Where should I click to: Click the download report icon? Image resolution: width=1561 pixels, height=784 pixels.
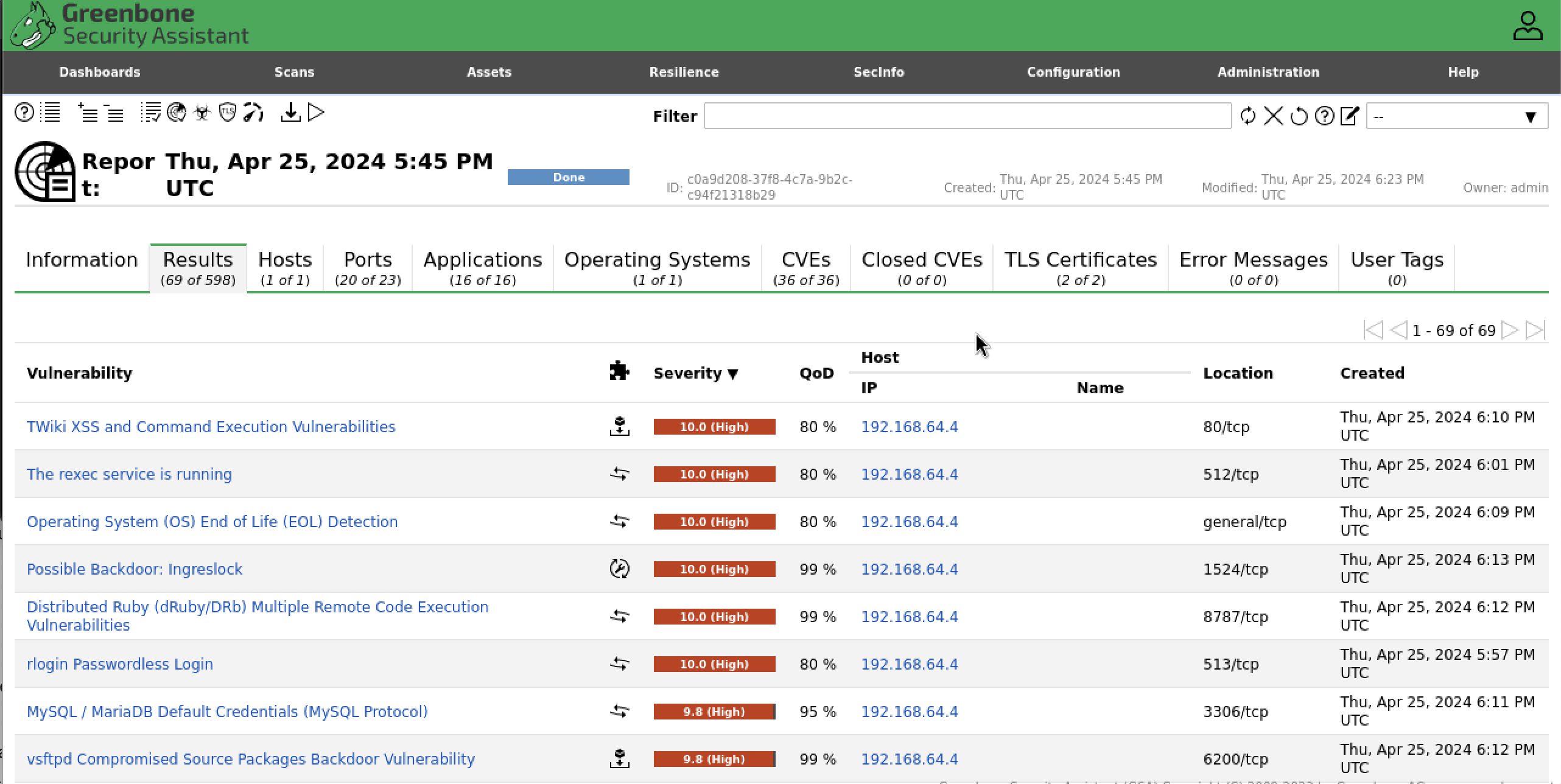(290, 113)
